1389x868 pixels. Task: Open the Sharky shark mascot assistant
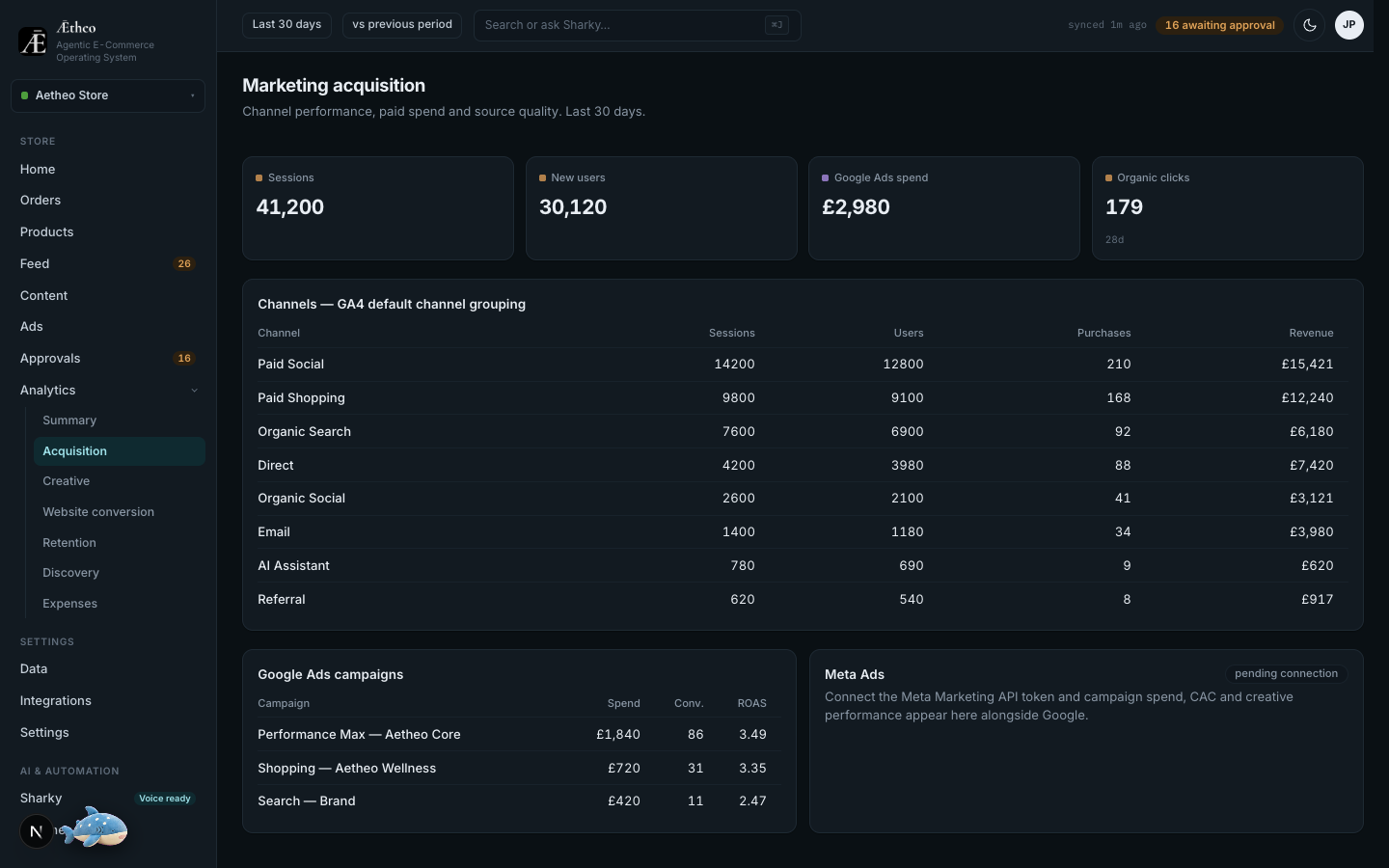click(x=94, y=827)
